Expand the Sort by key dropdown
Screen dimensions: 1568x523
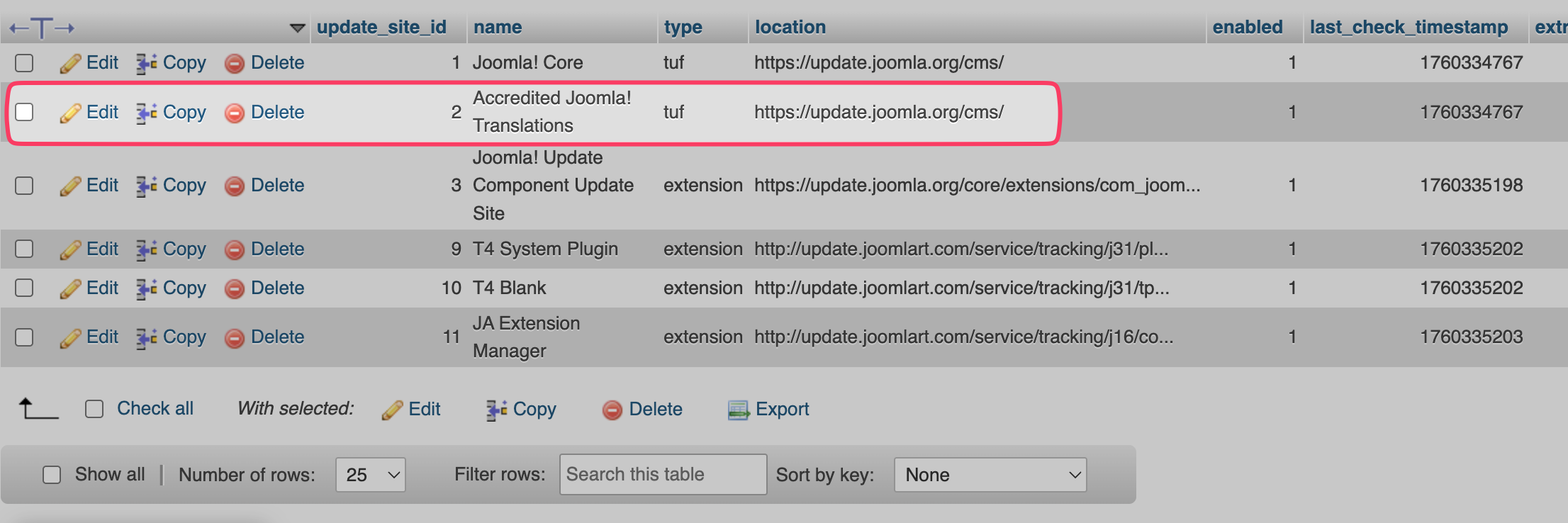pyautogui.click(x=990, y=475)
